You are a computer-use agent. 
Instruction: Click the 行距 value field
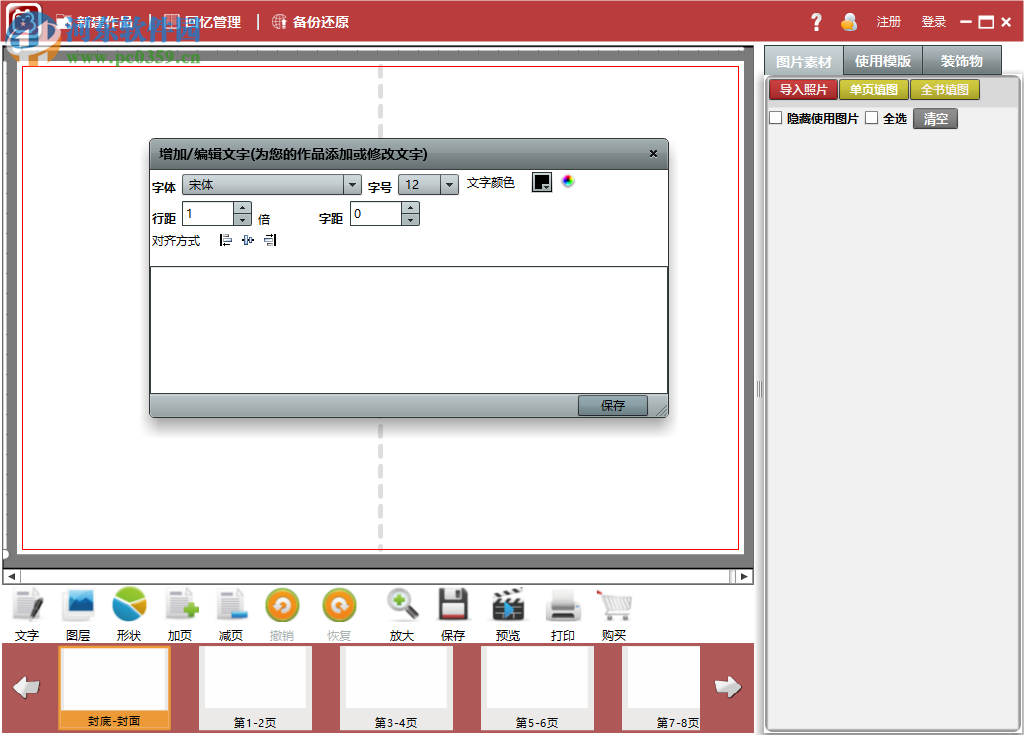(208, 214)
